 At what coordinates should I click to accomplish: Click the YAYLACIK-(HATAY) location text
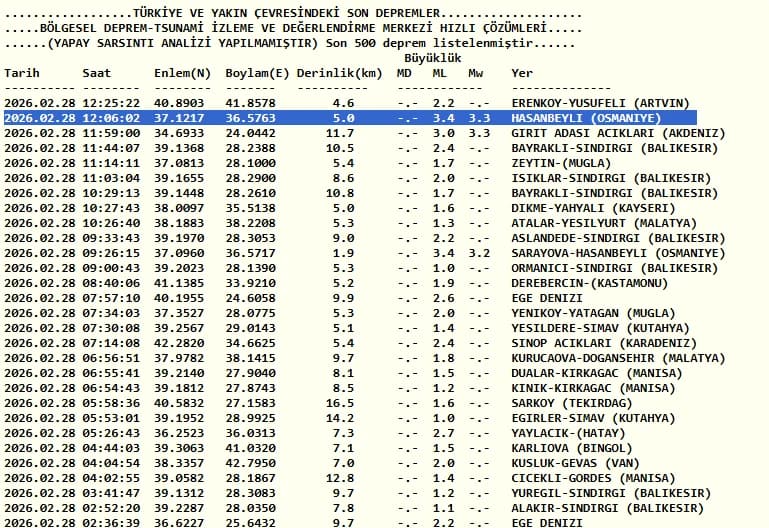pyautogui.click(x=568, y=433)
